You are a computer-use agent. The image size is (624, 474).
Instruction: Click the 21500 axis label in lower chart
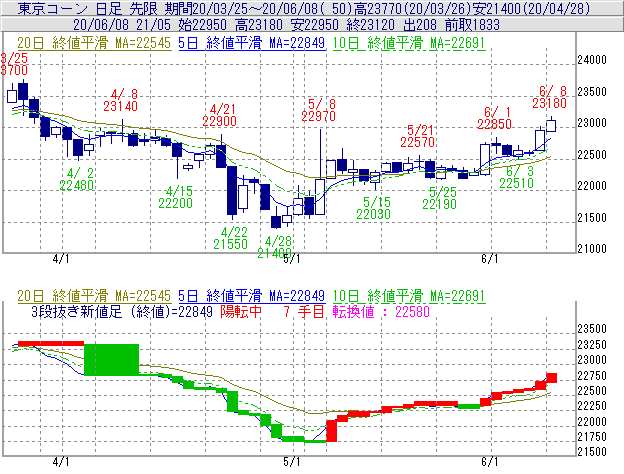[x=592, y=452]
